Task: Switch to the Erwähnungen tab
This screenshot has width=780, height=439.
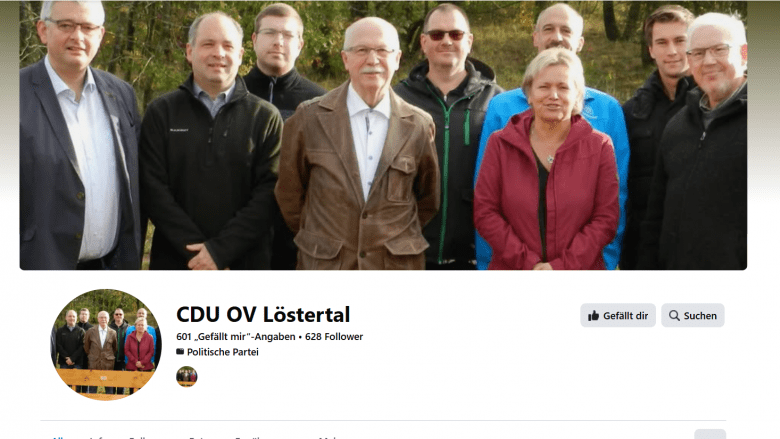Action: pos(263,437)
